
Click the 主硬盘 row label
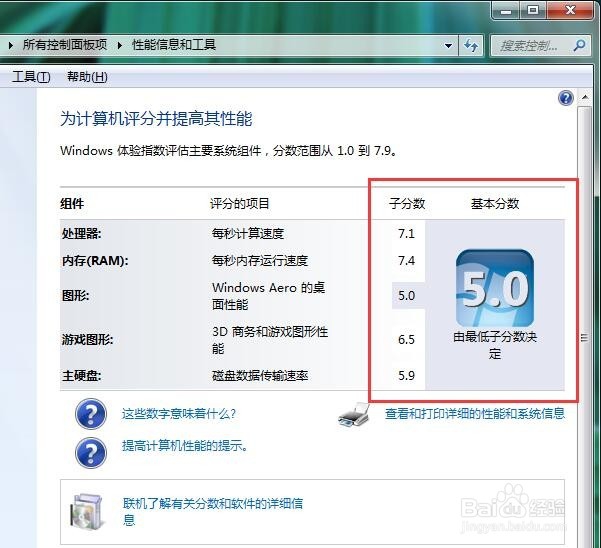click(82, 376)
